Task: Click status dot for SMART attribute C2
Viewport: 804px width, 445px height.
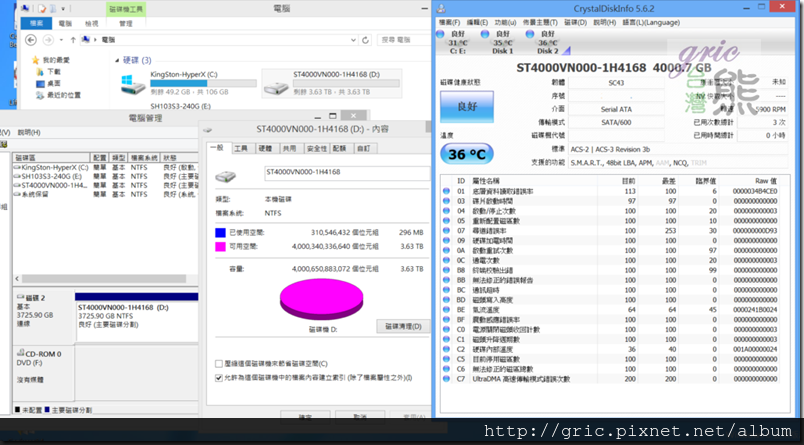Action: pos(446,349)
